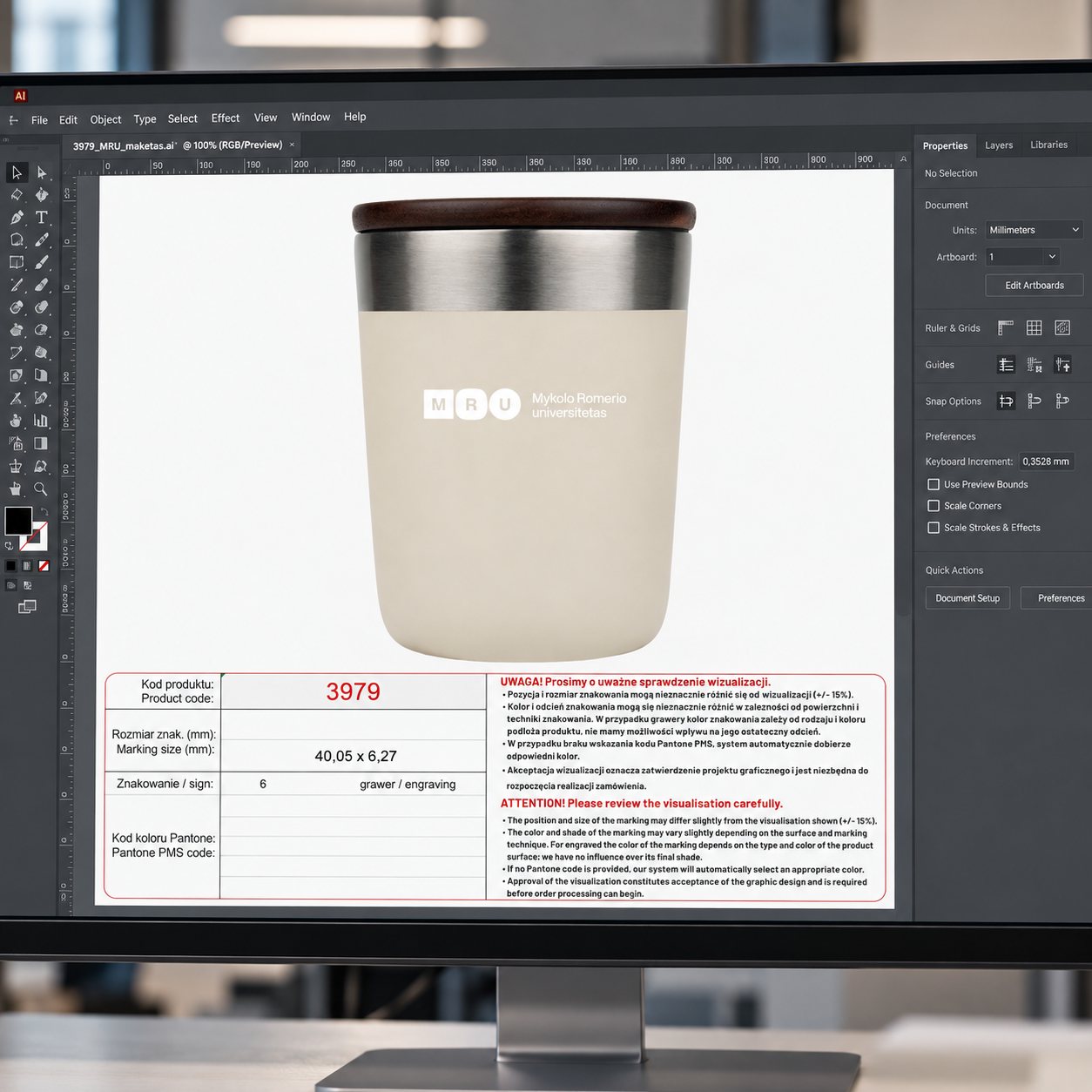Enable Scale Corners checkbox
Image resolution: width=1092 pixels, height=1092 pixels.
pyautogui.click(x=934, y=506)
